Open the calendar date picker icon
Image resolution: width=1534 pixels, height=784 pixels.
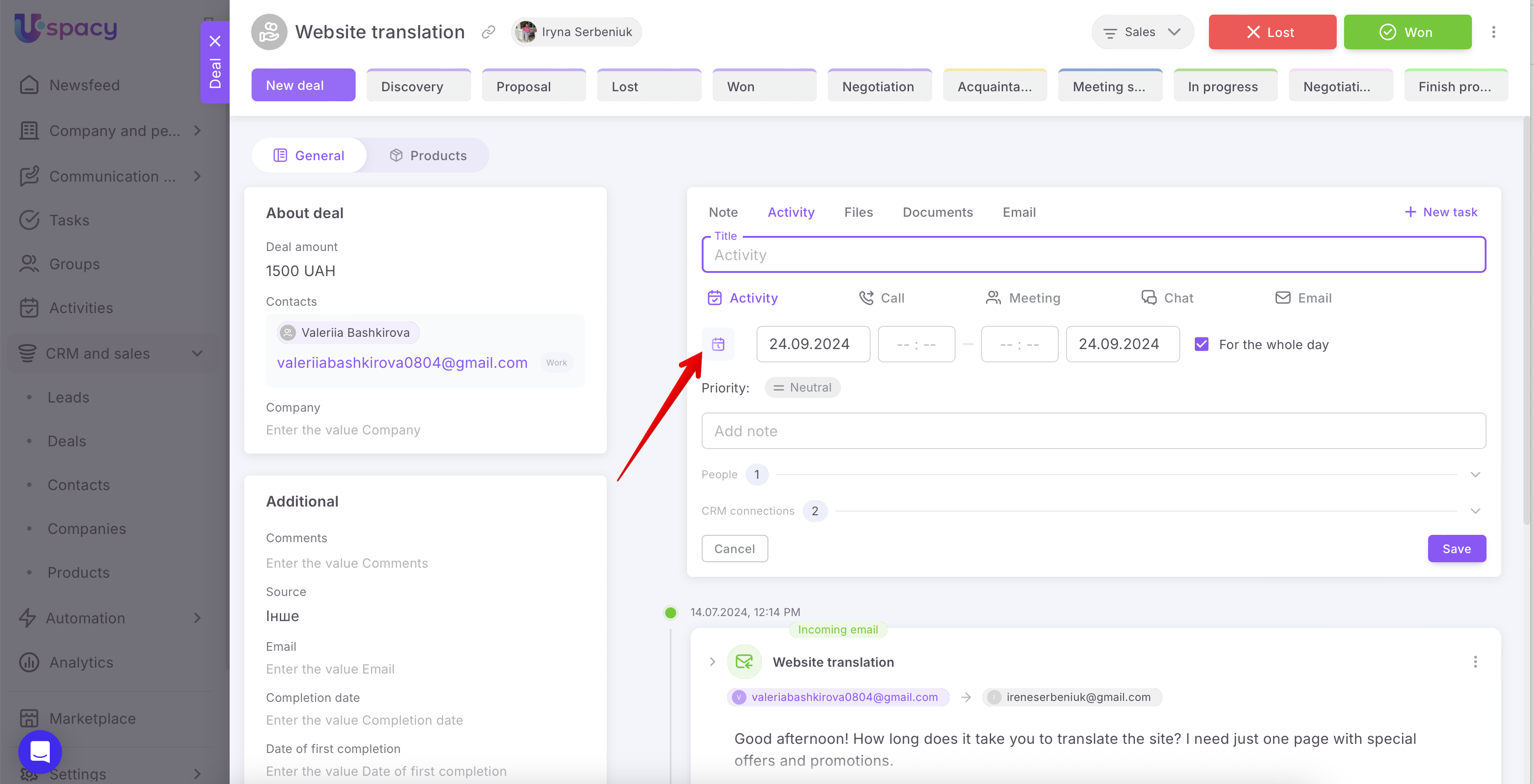coord(718,344)
